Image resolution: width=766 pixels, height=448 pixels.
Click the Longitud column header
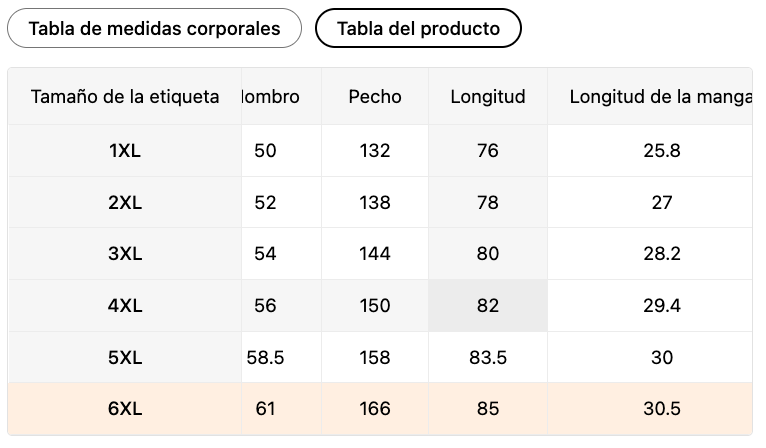click(488, 96)
